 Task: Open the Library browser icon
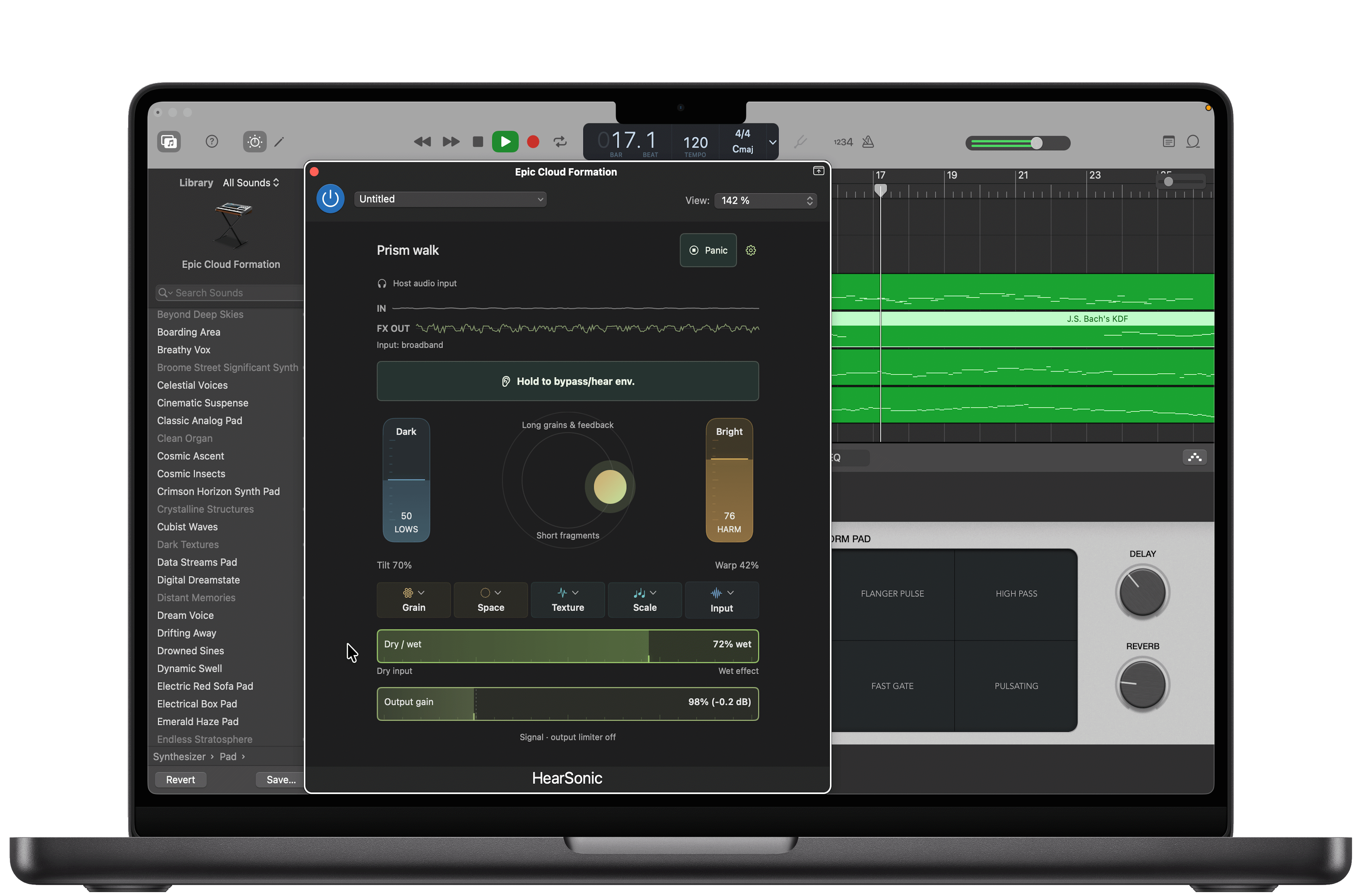(169, 141)
